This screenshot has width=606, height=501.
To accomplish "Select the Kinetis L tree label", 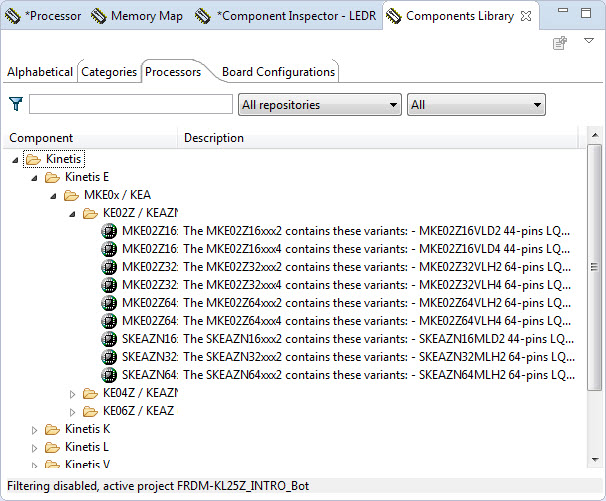I will pyautogui.click(x=87, y=447).
